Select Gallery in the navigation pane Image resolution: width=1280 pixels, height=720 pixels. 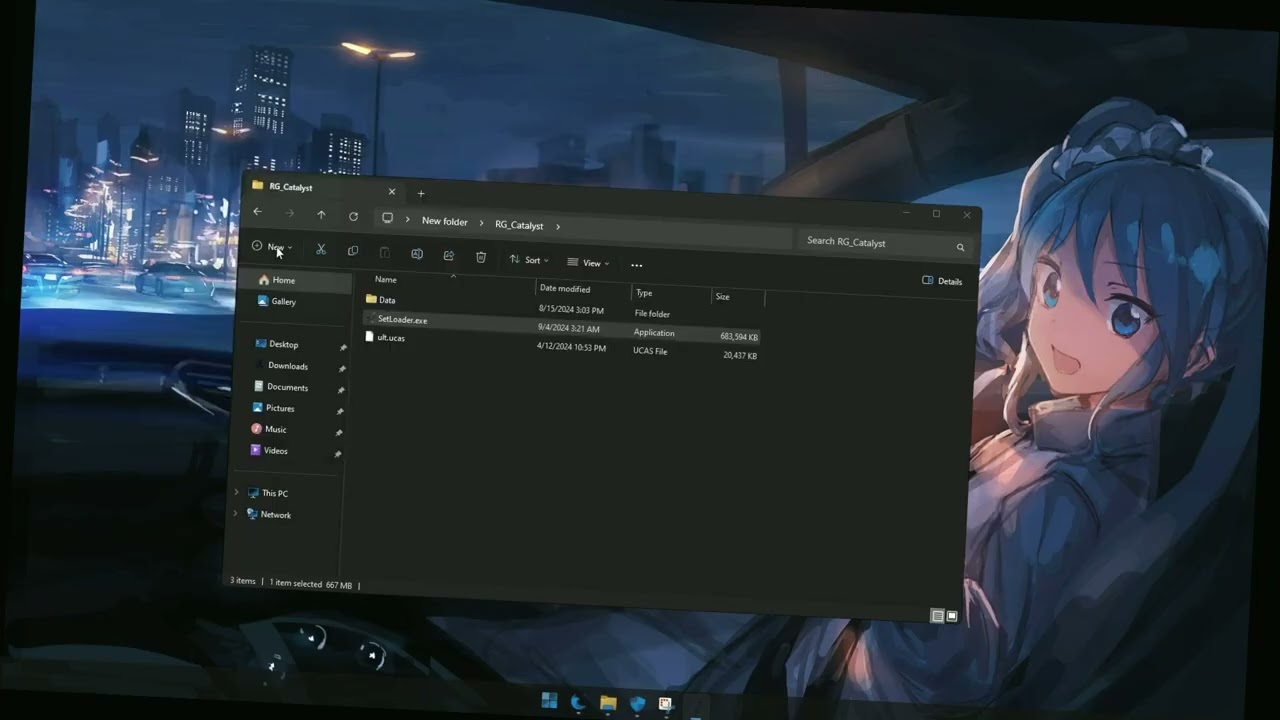coord(277,301)
